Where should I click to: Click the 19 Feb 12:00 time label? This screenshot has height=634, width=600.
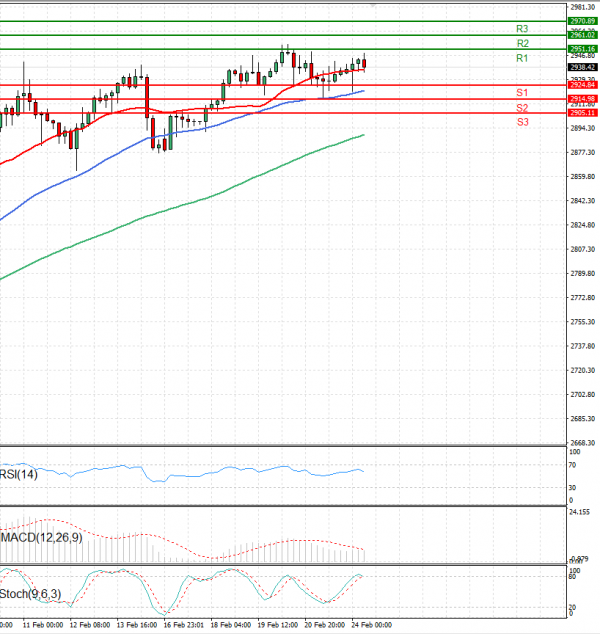coord(278,625)
